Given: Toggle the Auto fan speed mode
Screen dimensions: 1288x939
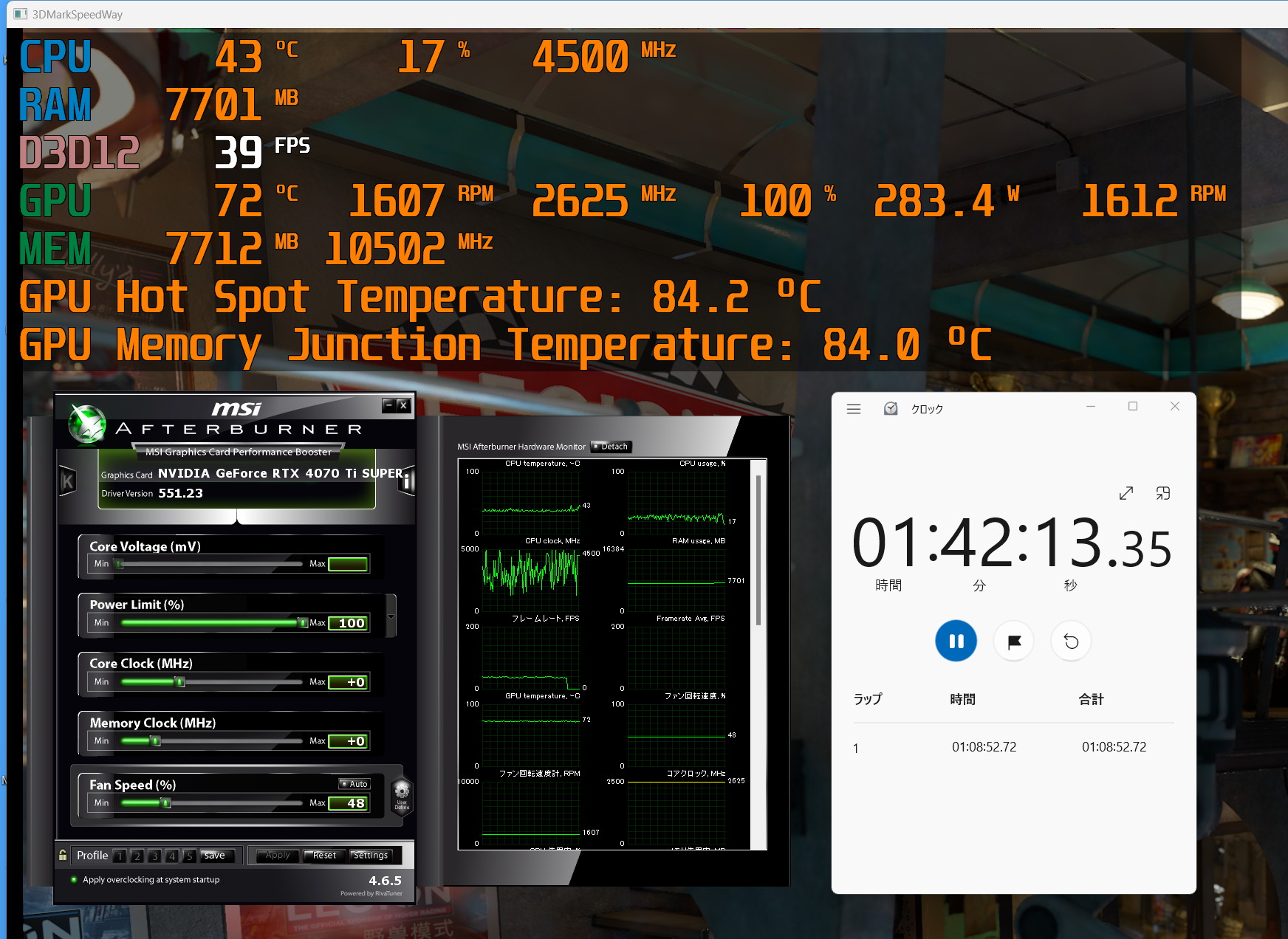Looking at the screenshot, I should click(354, 784).
